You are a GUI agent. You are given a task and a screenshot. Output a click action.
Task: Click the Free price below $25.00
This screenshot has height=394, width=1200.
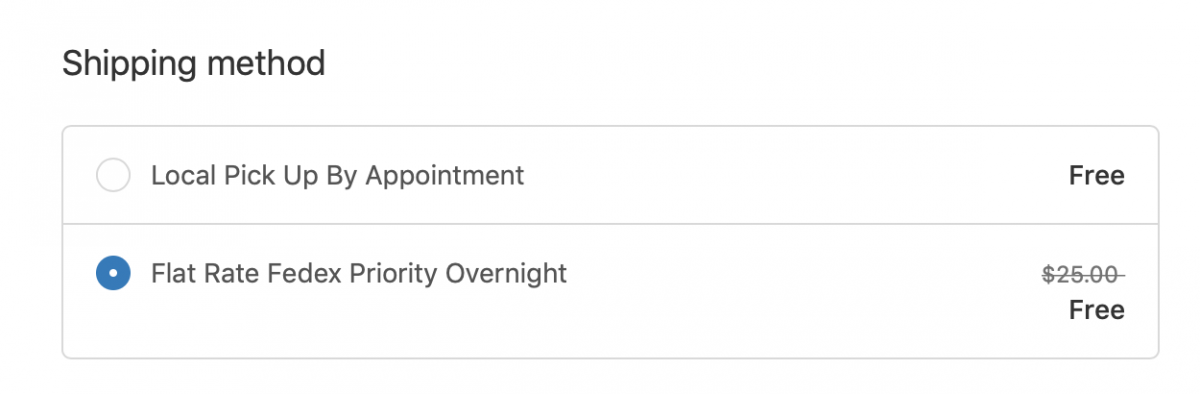1097,310
